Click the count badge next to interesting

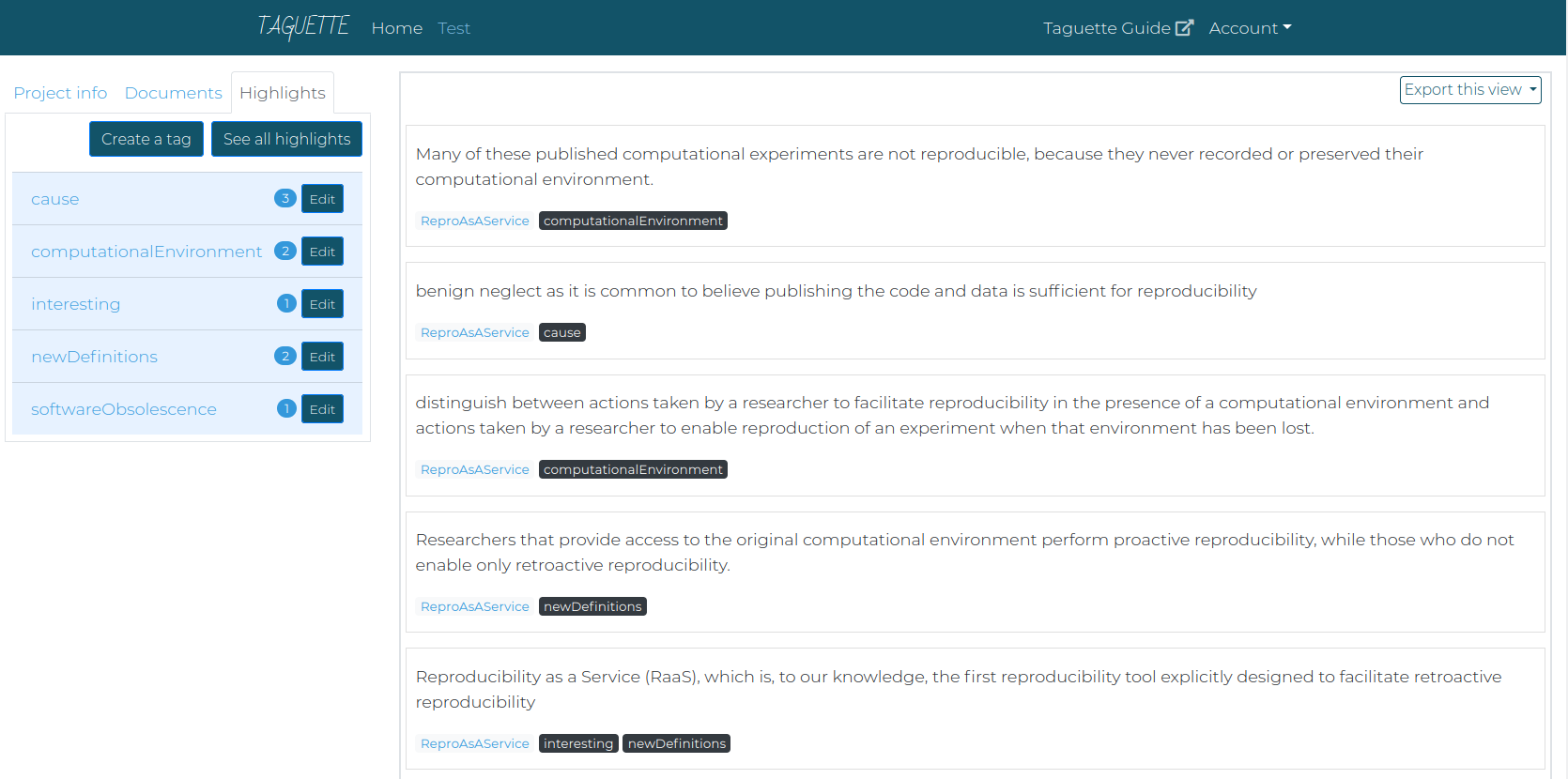[x=286, y=303]
